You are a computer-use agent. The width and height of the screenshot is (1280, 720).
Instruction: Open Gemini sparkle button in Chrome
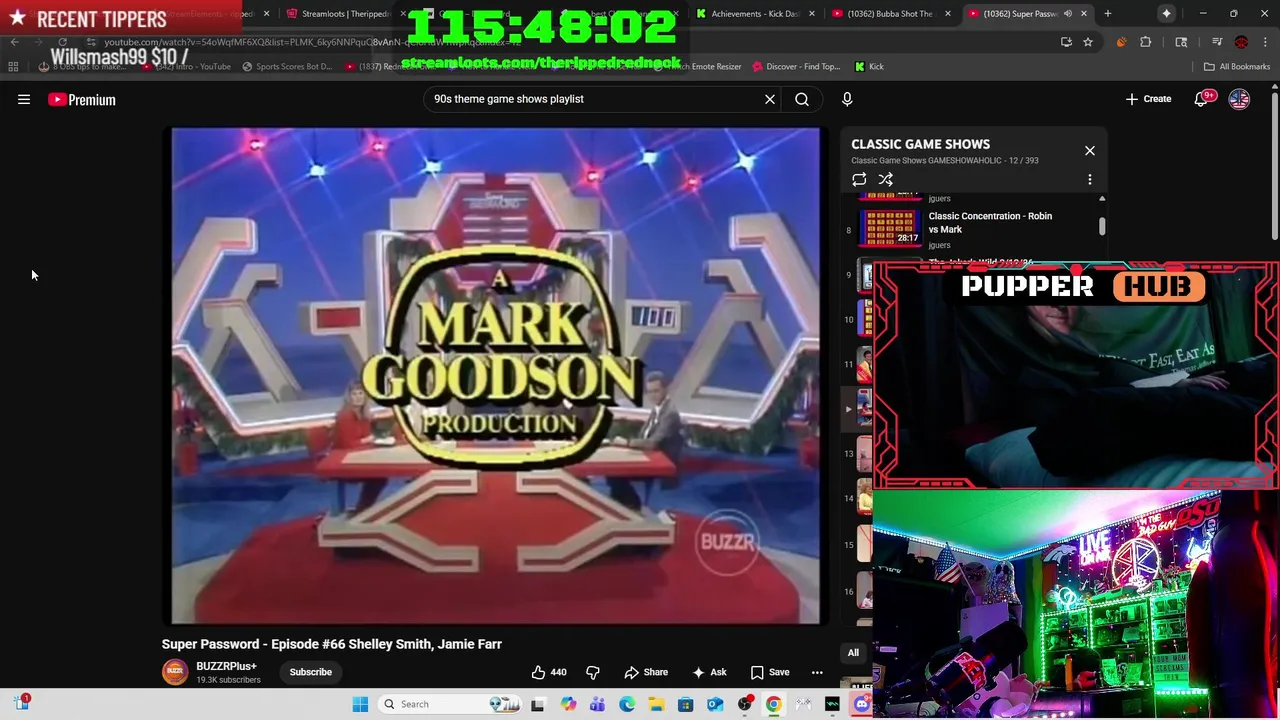pyautogui.click(x=1166, y=14)
